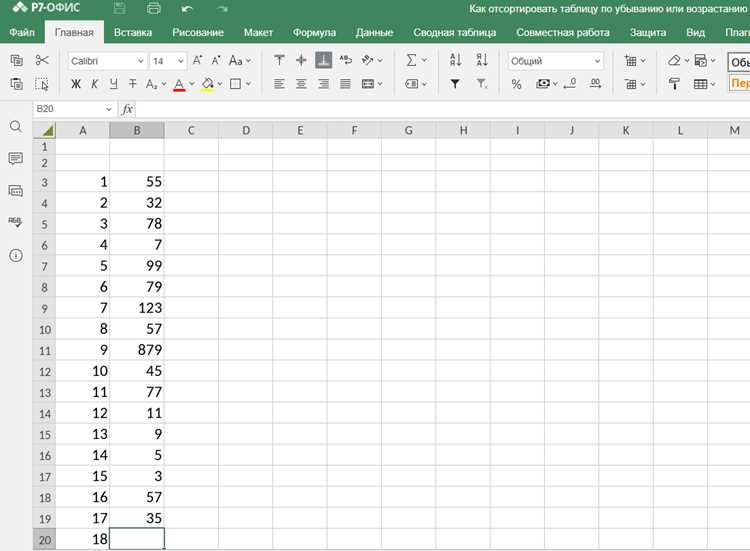The image size is (750, 551).
Task: Increase the font size
Action: (x=197, y=60)
